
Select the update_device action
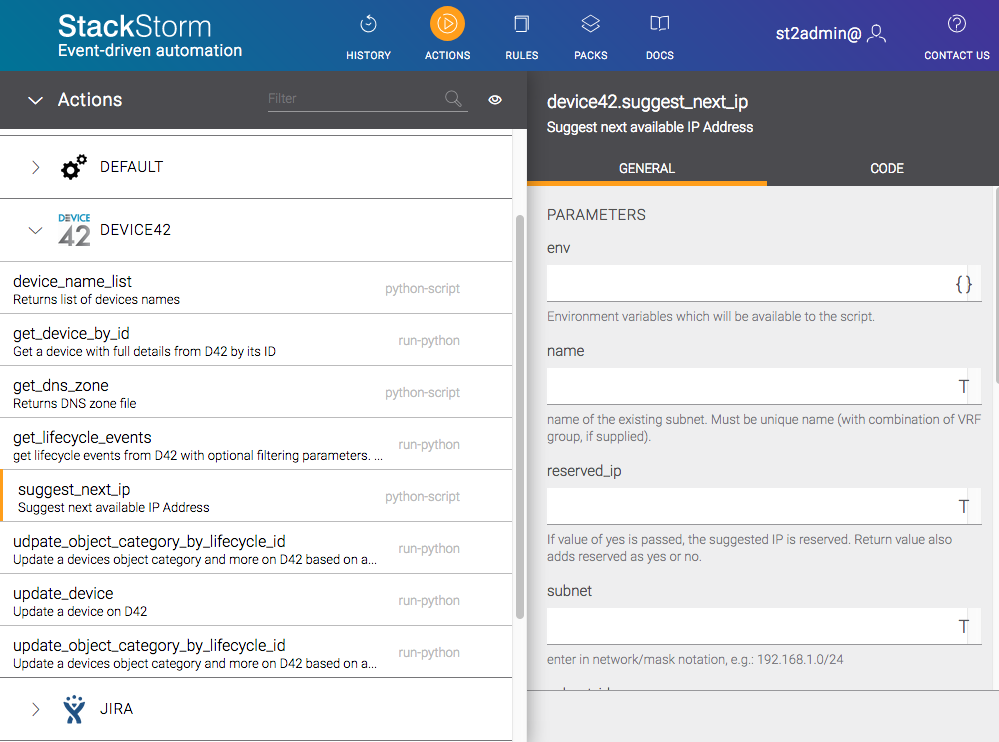click(256, 601)
